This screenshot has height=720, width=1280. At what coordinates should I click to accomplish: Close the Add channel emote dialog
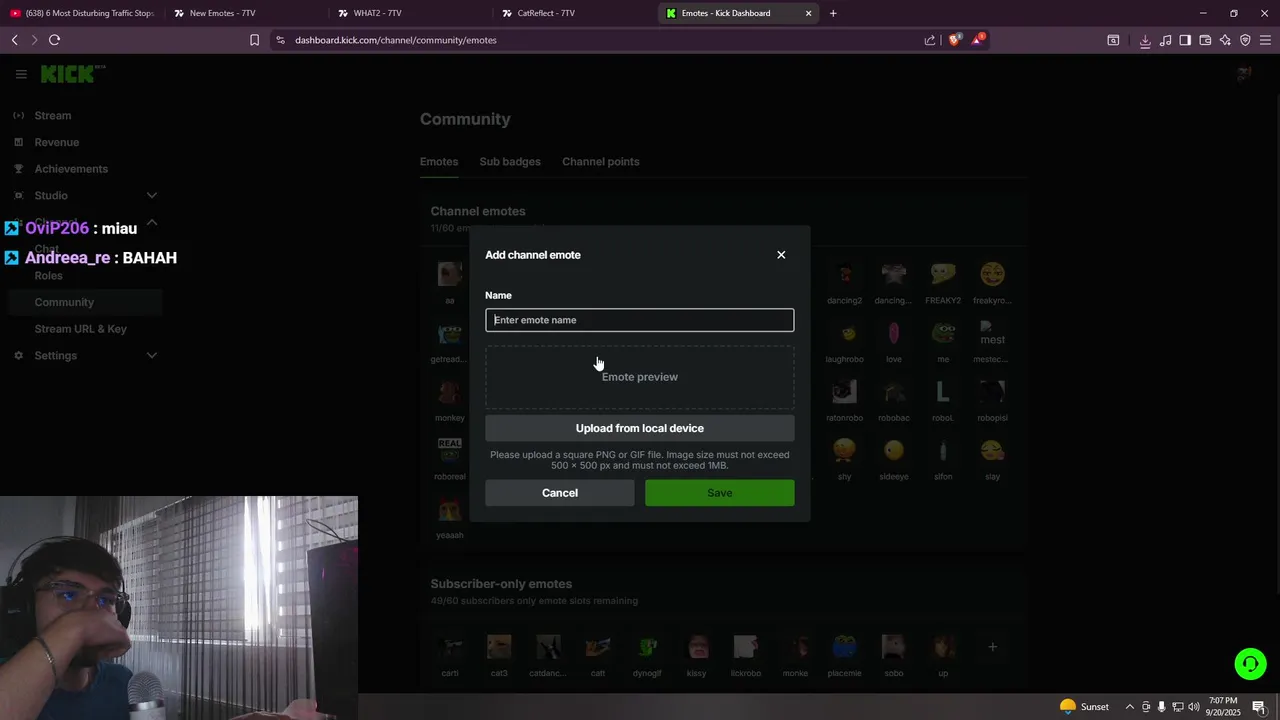pyautogui.click(x=781, y=255)
